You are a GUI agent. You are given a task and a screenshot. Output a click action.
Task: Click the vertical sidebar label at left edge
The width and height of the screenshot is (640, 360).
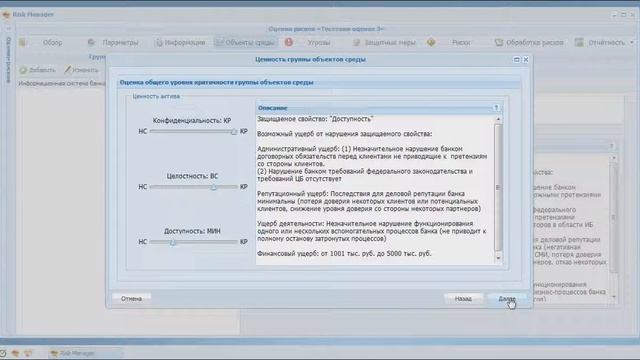pyautogui.click(x=8, y=60)
